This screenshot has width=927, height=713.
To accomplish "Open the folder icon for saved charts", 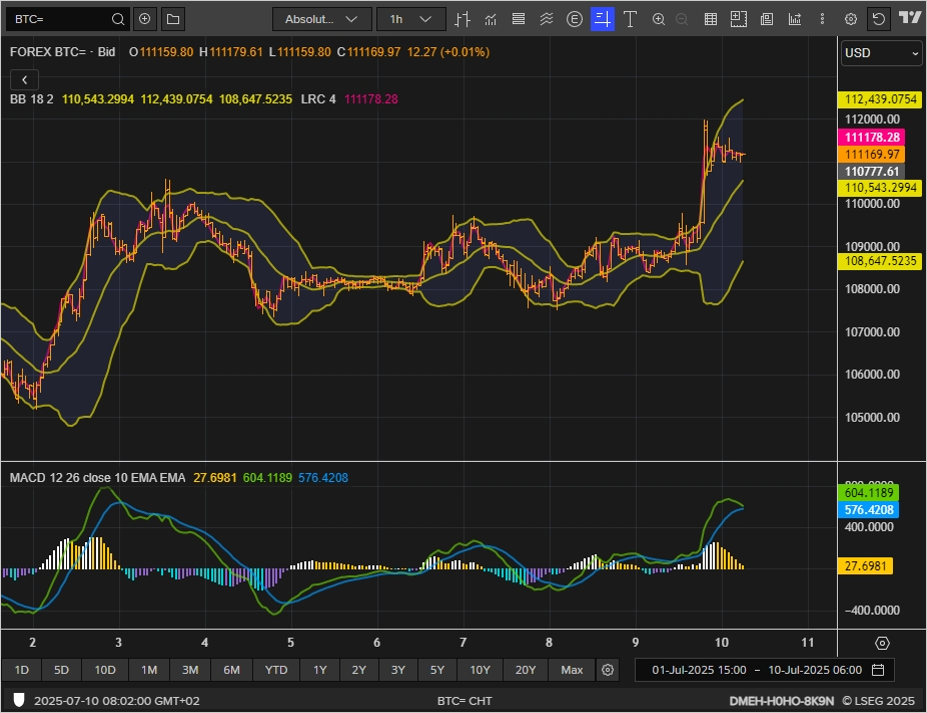I will click(173, 20).
